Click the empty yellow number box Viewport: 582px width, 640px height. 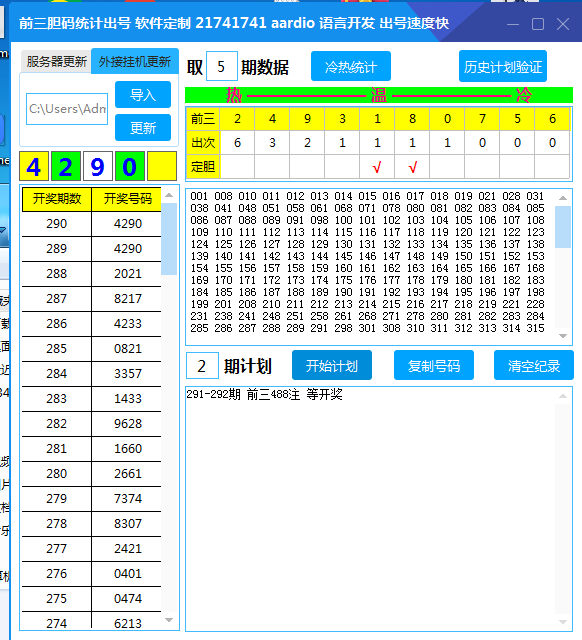pyautogui.click(x=162, y=166)
